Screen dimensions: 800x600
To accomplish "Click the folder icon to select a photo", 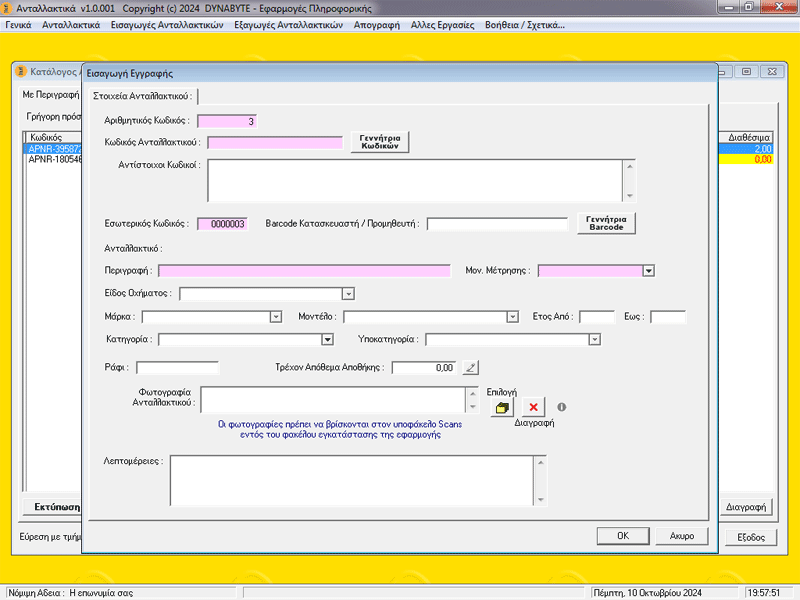I will pos(502,408).
